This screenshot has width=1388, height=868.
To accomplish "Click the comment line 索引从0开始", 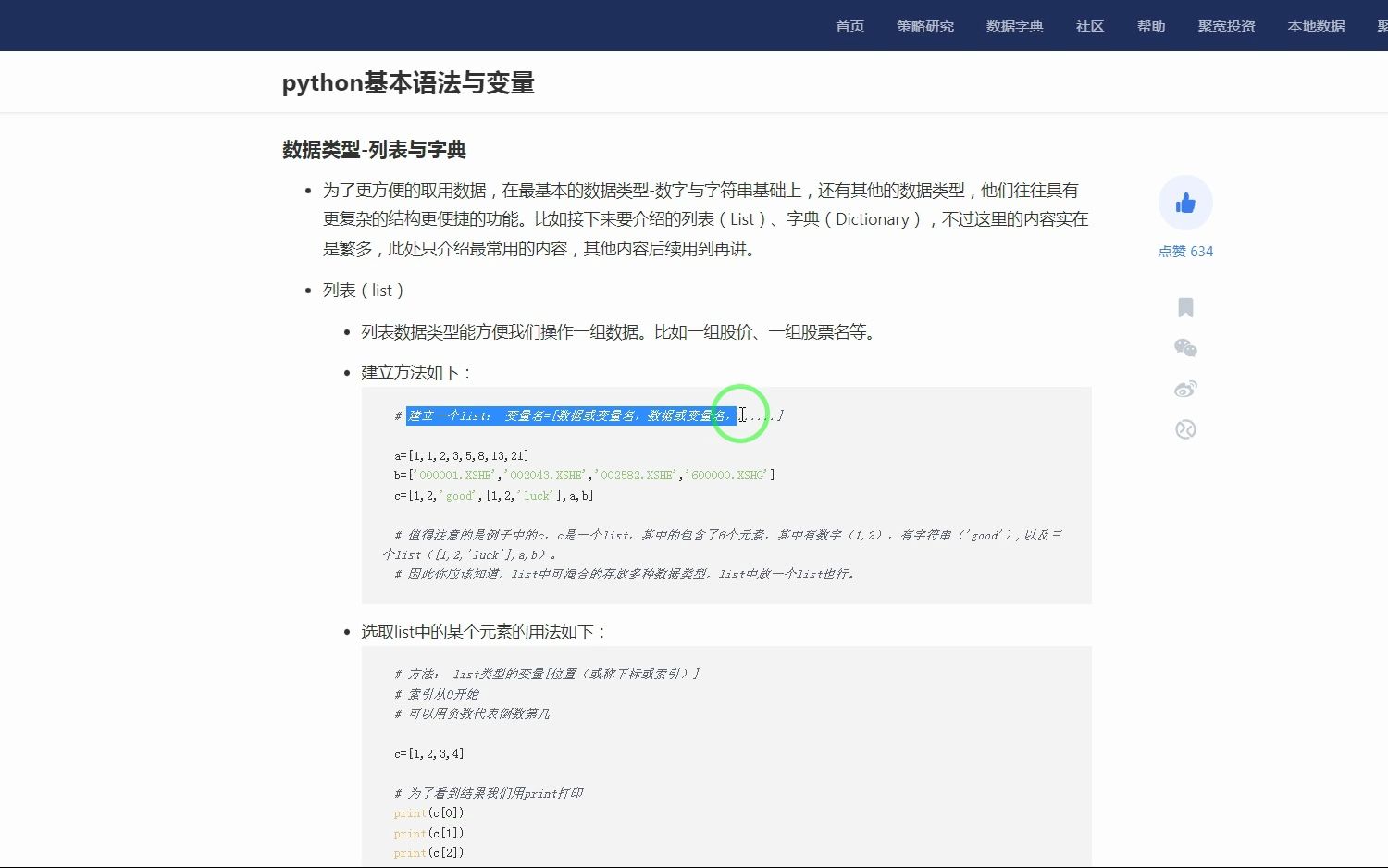I will click(x=437, y=694).
